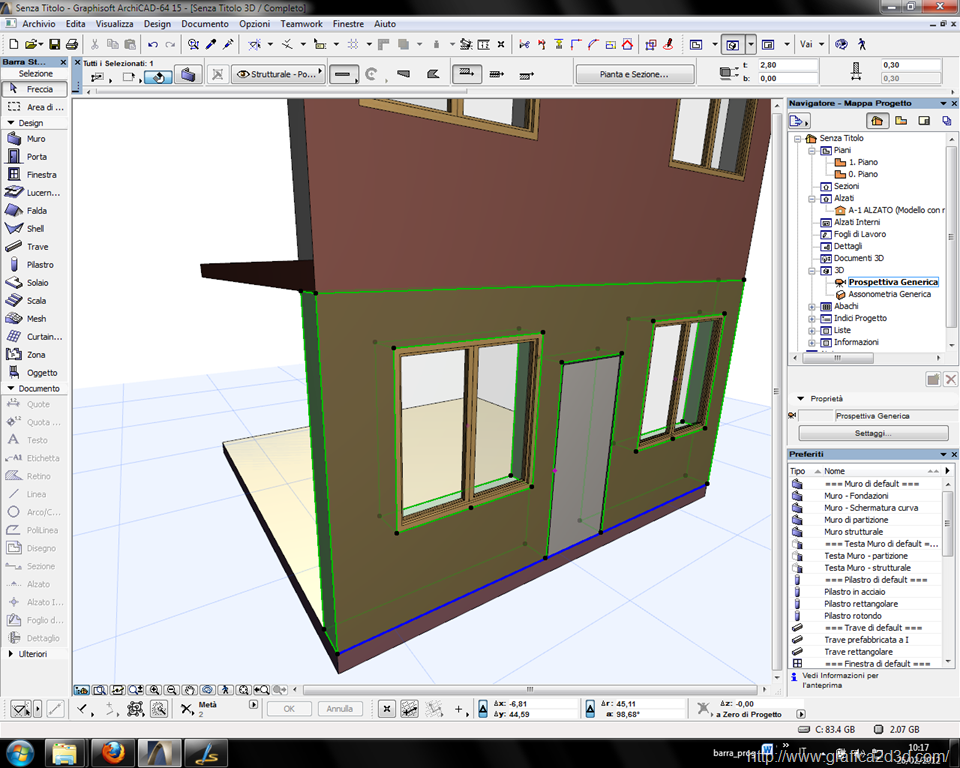Select the Falda roof tool

(34, 211)
